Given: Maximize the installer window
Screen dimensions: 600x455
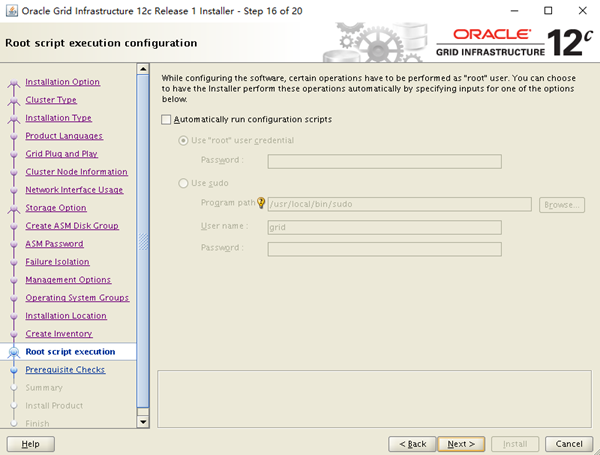Looking at the screenshot, I should [548, 11].
